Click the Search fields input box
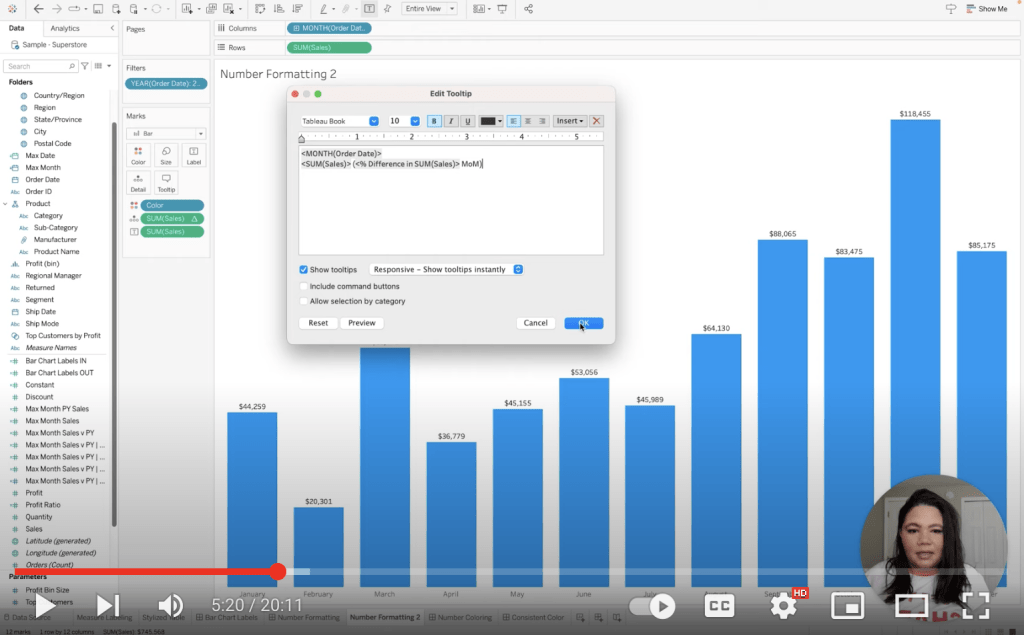This screenshot has width=1024, height=635. click(40, 66)
